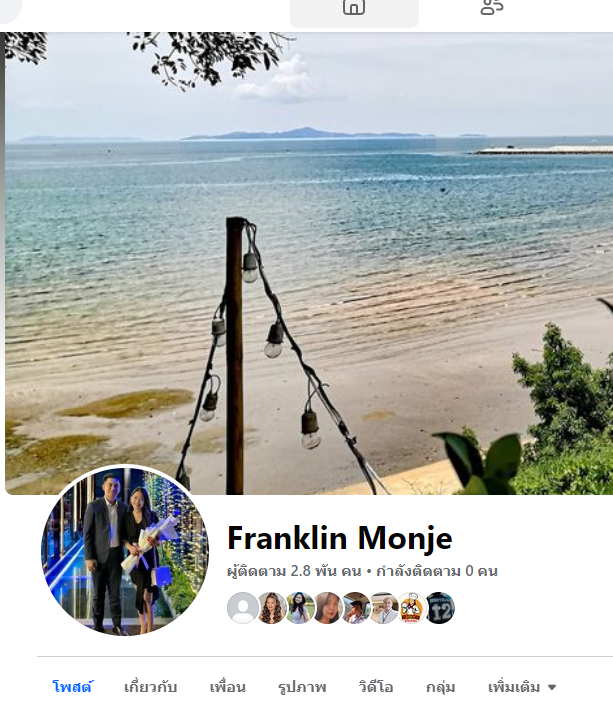The height and width of the screenshot is (703, 613).
Task: Open the follower avatar with curly-haired woman
Action: (x=272, y=608)
